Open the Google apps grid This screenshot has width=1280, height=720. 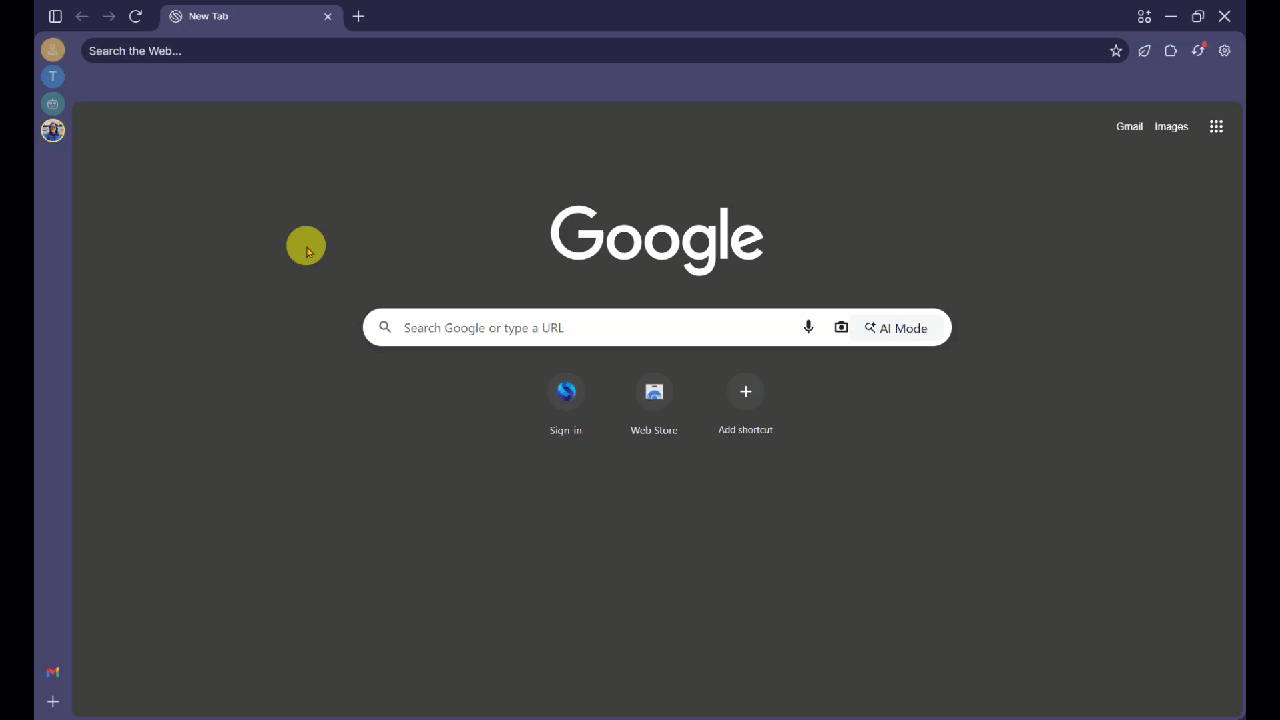tap(1217, 127)
